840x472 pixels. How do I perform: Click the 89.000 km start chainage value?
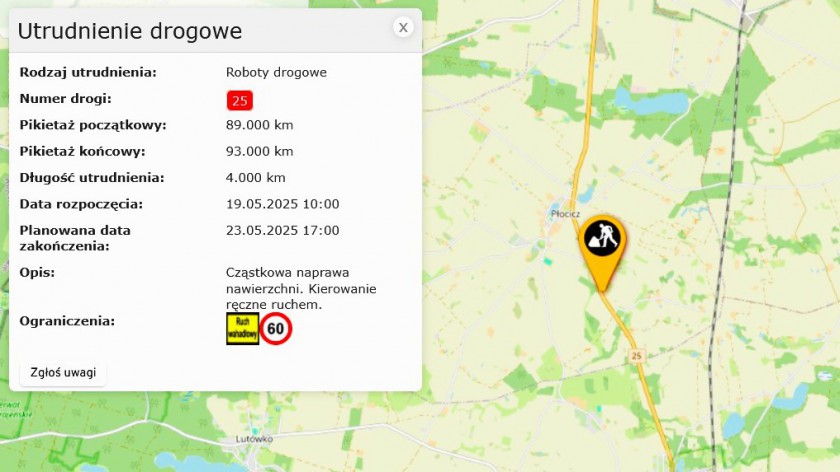(259, 125)
